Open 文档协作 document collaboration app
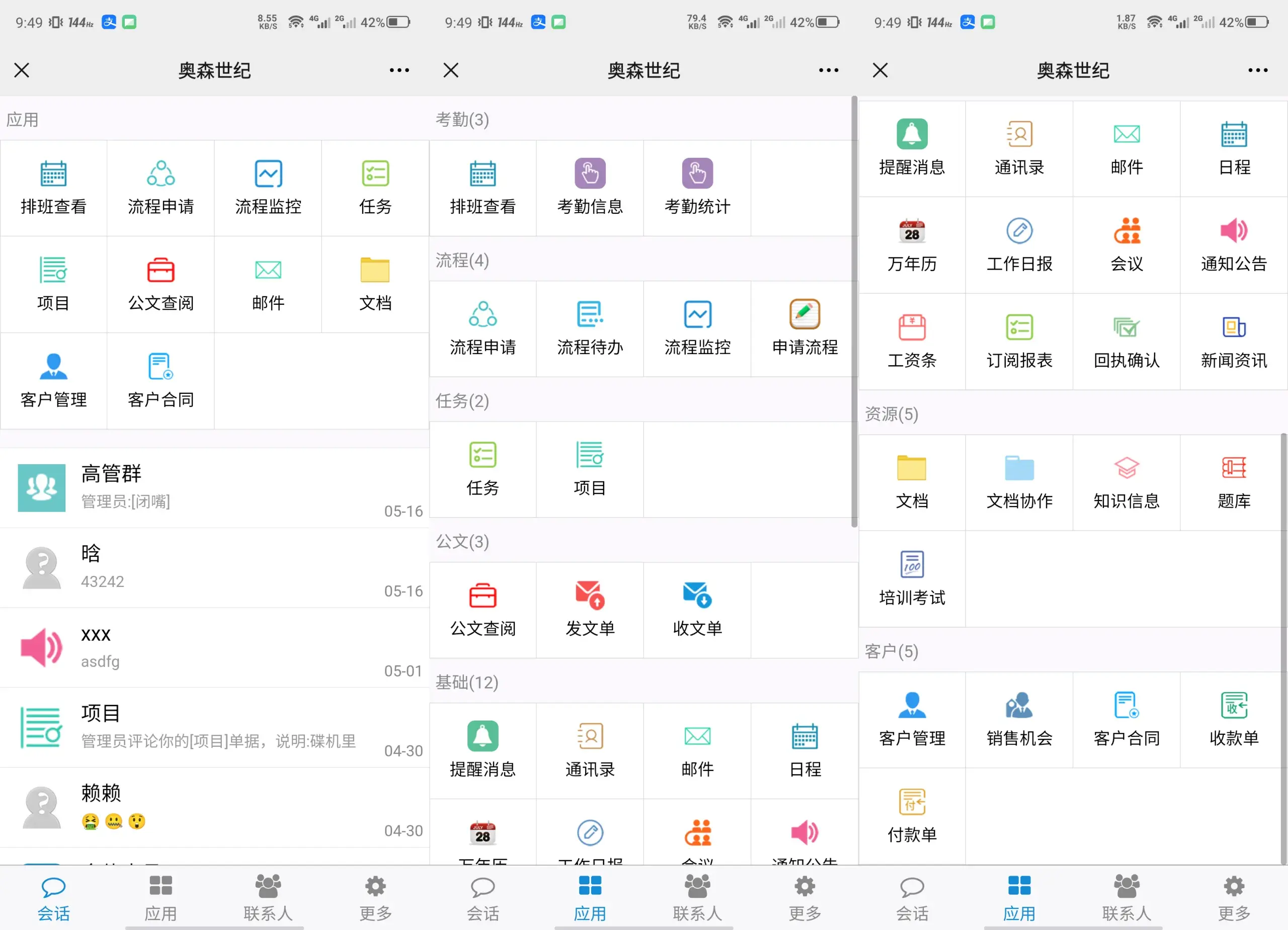 [1019, 482]
